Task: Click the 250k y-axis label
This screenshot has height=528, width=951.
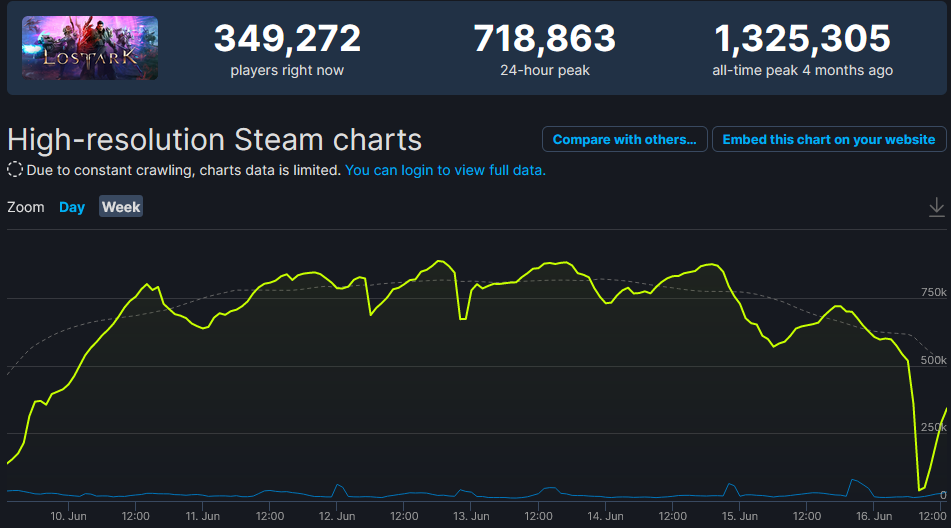Action: click(x=933, y=427)
